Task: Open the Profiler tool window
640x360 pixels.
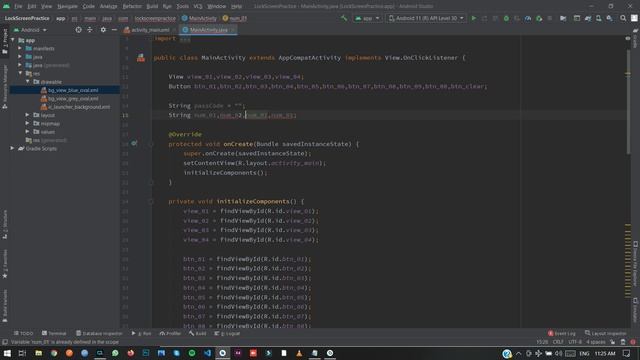Action: click(170, 333)
